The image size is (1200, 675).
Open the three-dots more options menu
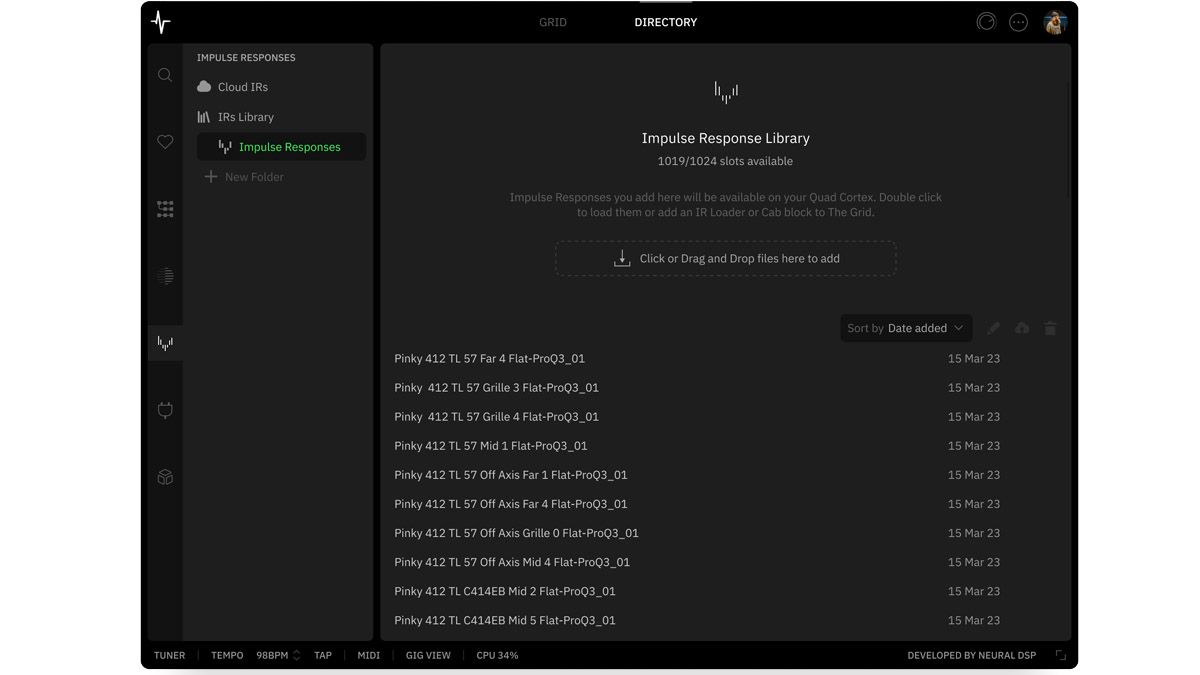[x=1018, y=22]
